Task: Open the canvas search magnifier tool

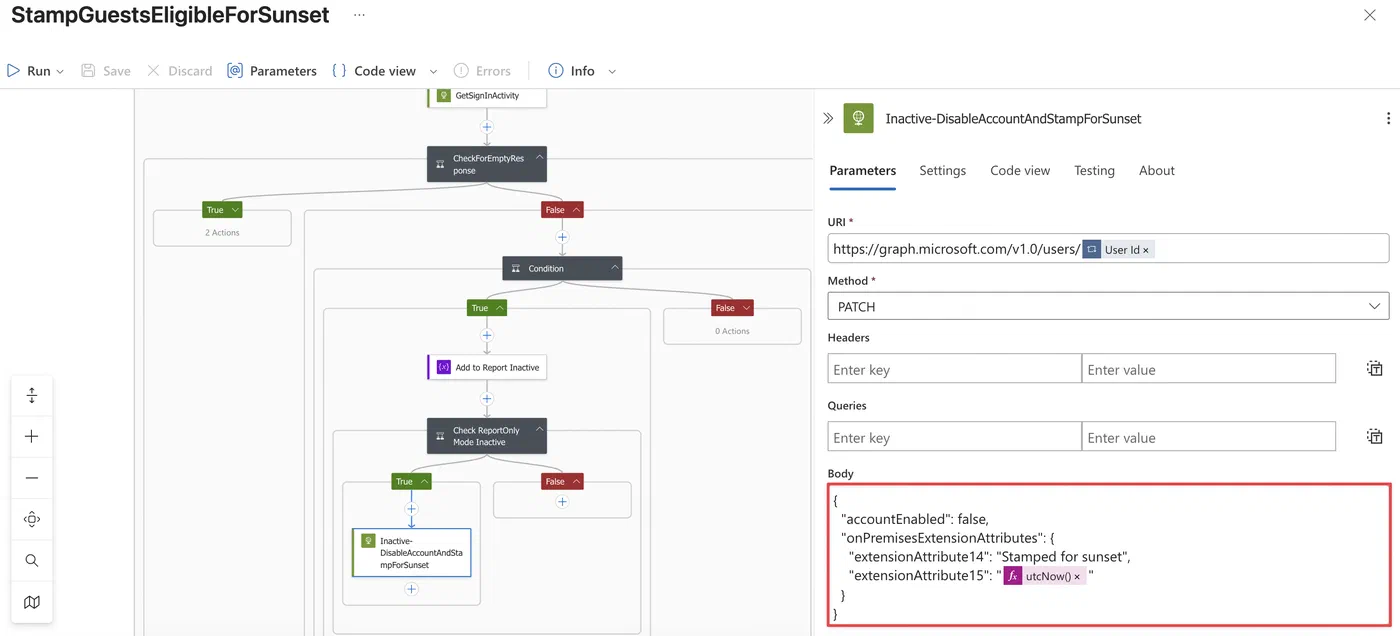Action: 32,561
